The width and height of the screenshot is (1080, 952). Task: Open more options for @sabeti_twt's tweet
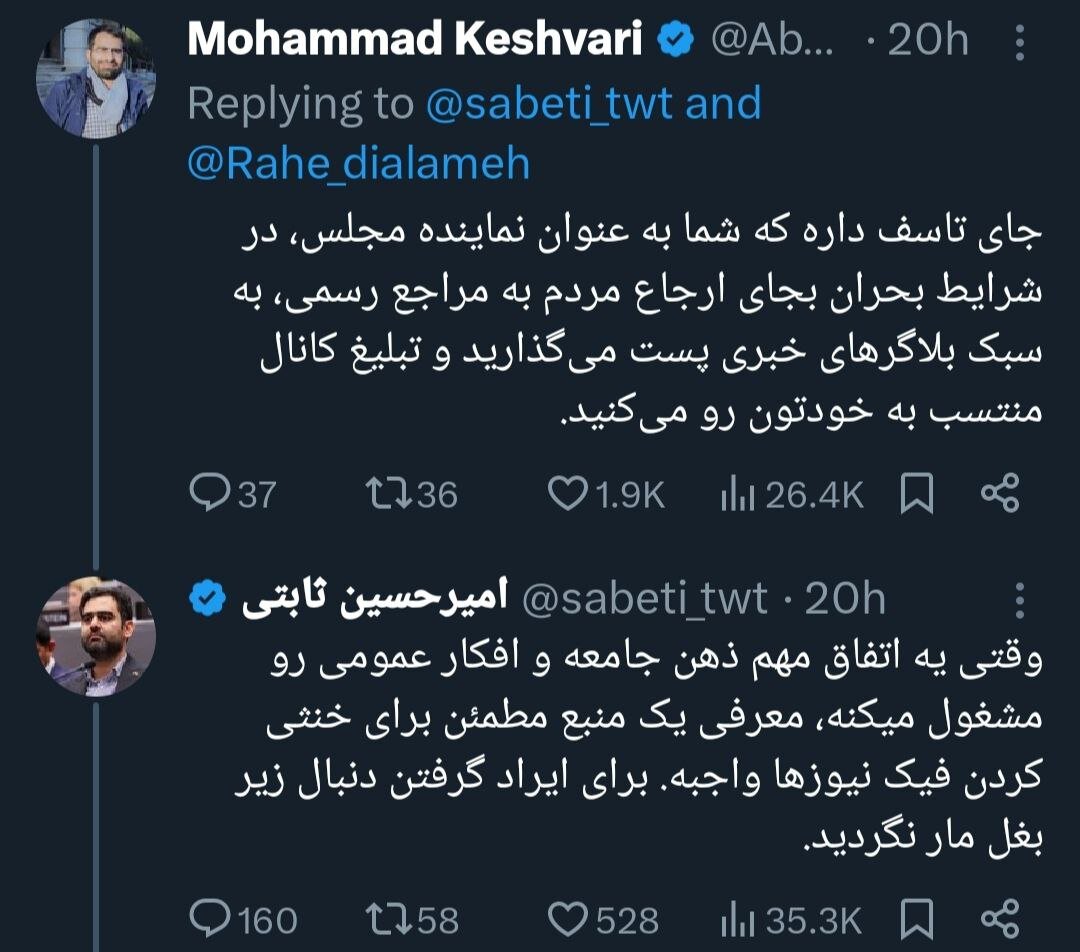[x=1019, y=600]
